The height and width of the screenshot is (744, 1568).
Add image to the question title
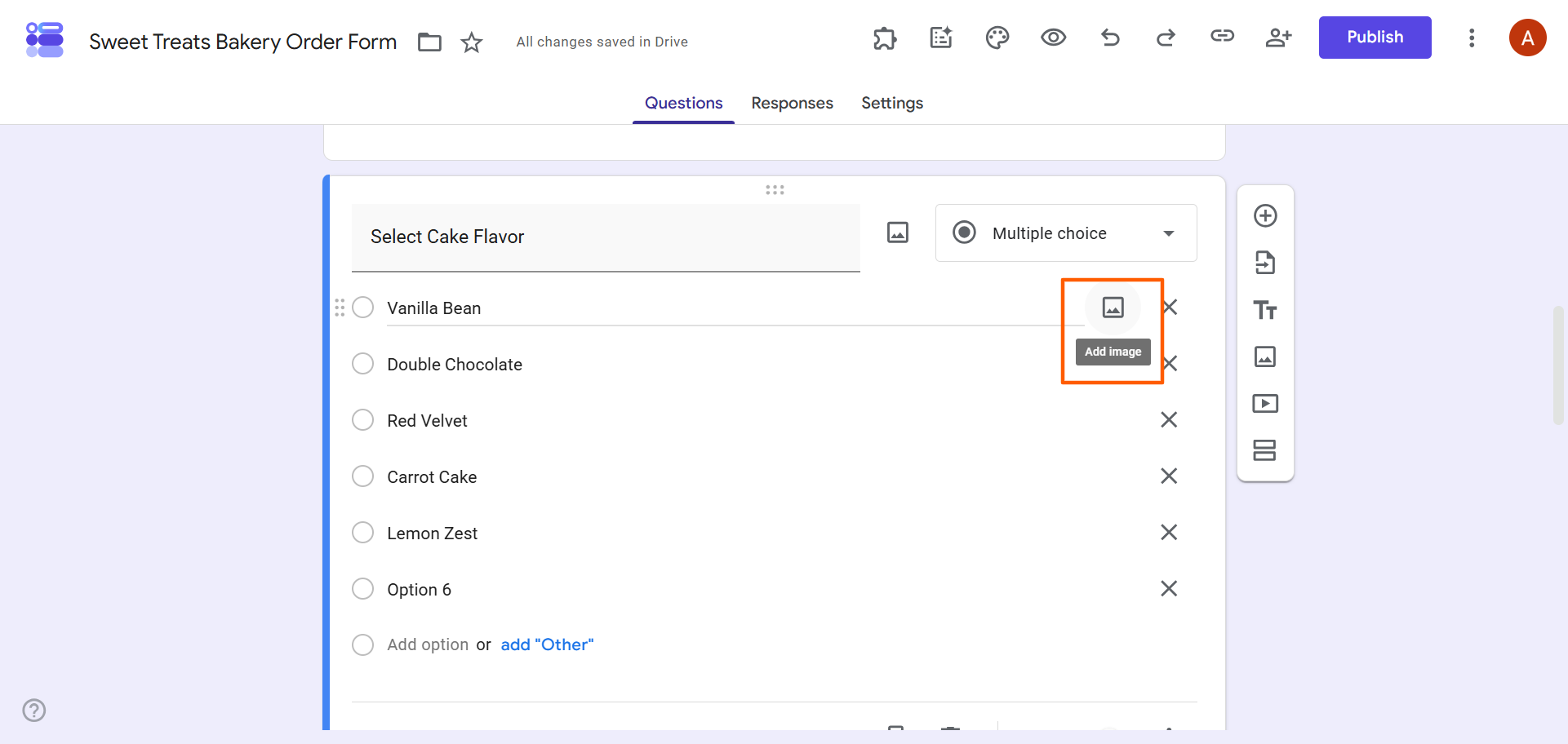point(898,232)
